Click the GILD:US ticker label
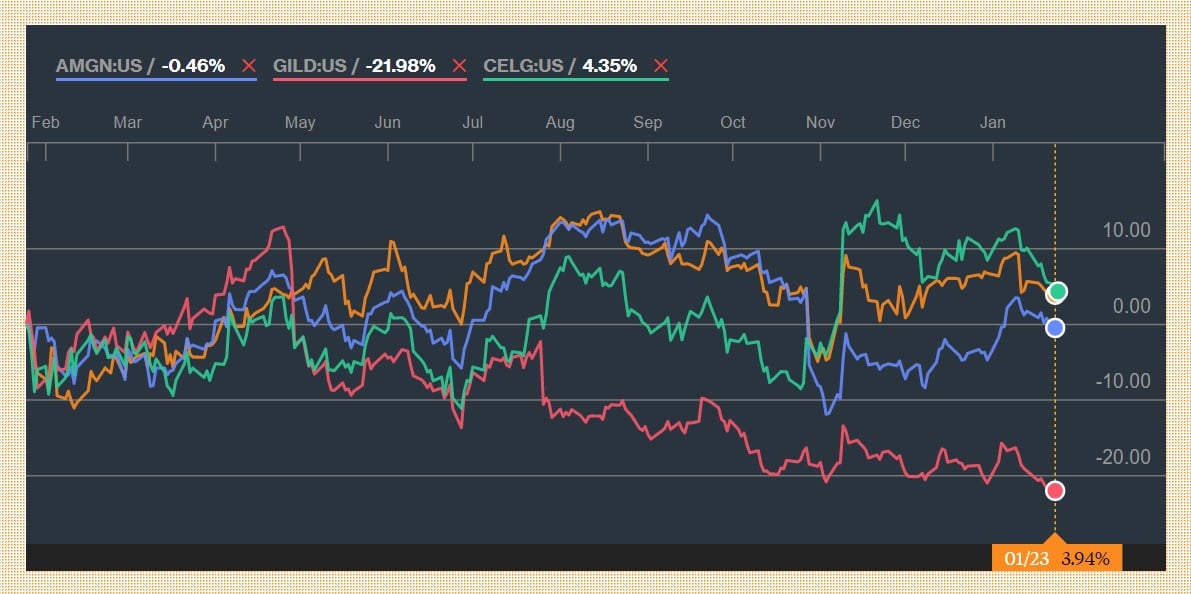Image resolution: width=1191 pixels, height=594 pixels. tap(309, 66)
